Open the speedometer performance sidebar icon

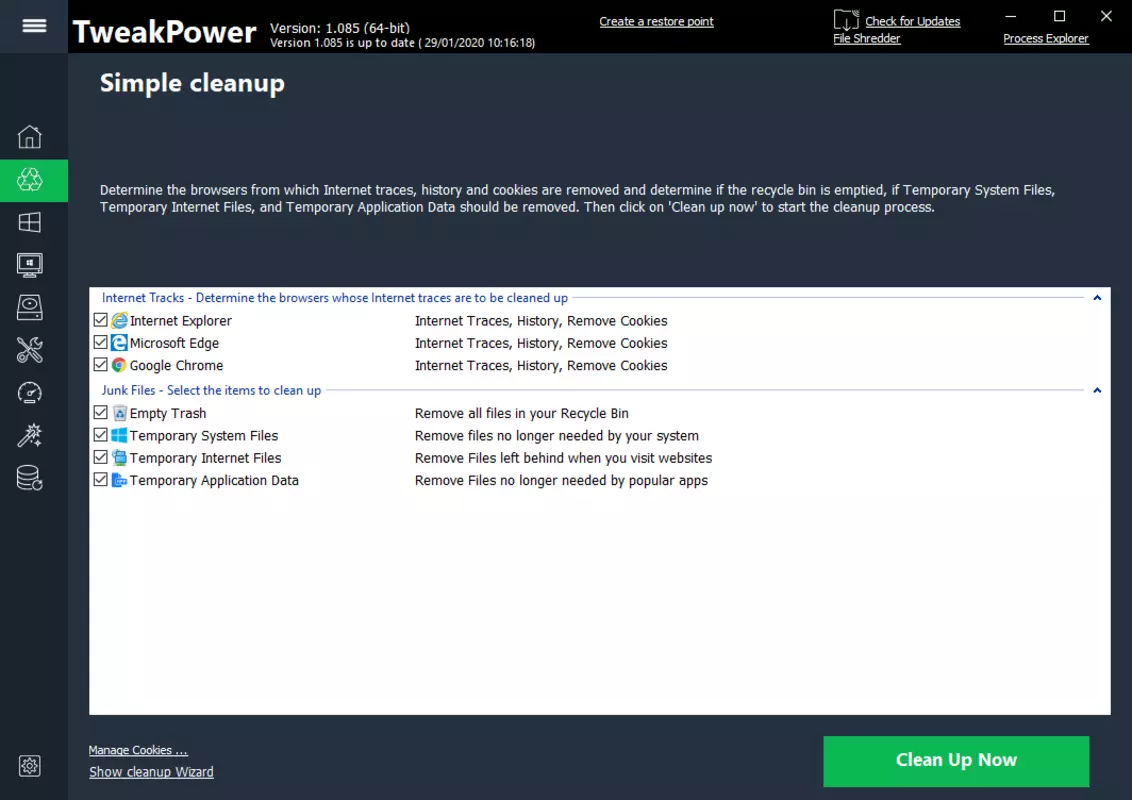30,393
